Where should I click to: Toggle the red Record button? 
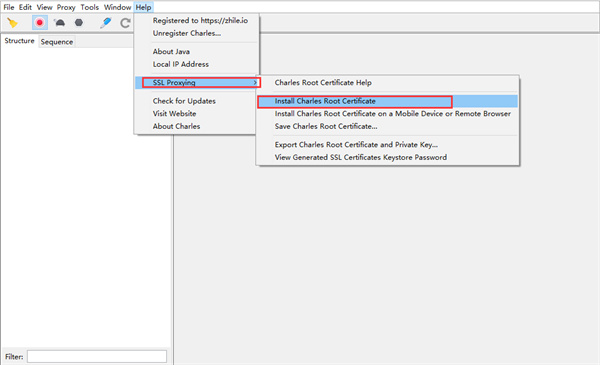point(39,23)
